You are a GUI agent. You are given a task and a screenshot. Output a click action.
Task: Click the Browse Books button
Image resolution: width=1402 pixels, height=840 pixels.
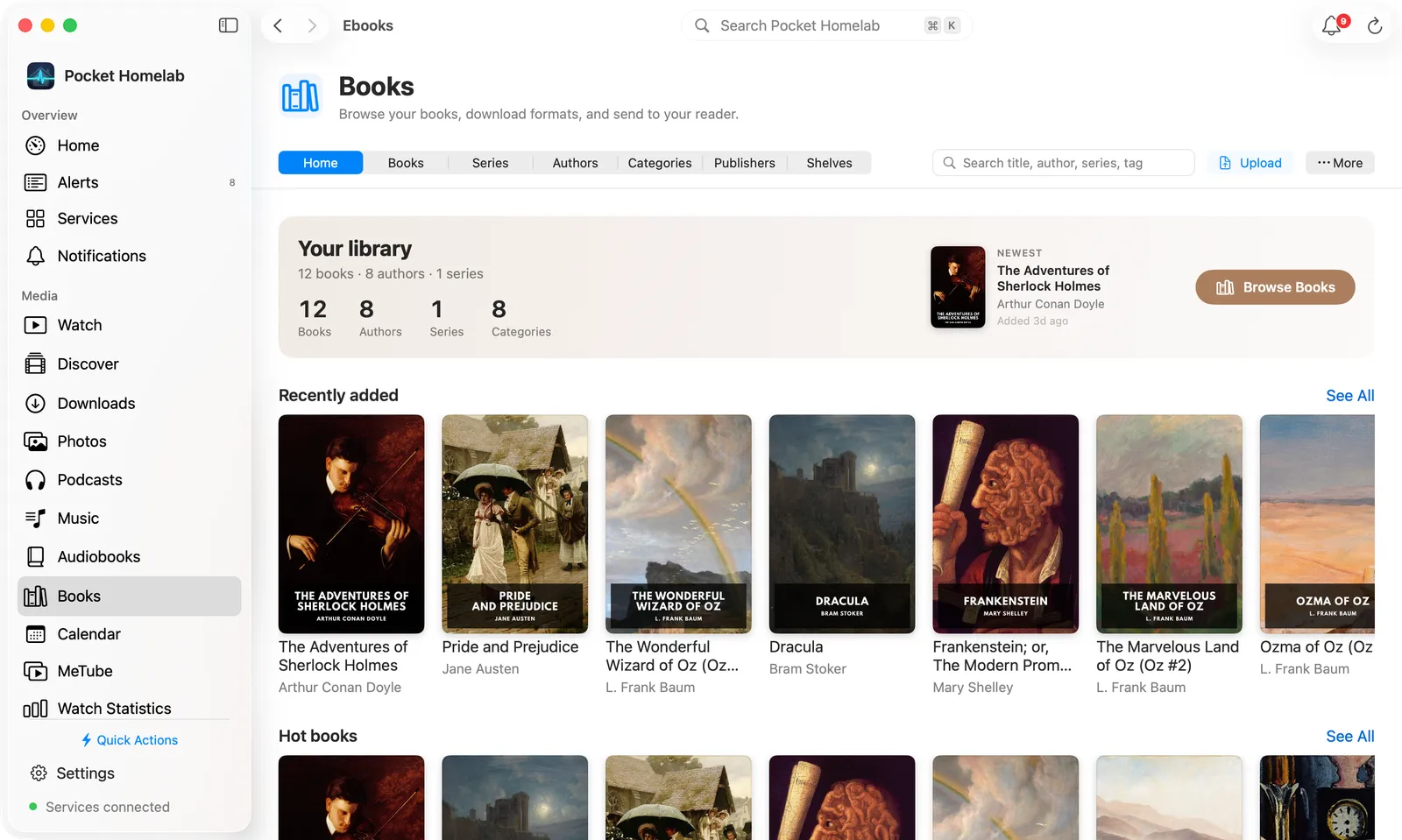[1275, 287]
